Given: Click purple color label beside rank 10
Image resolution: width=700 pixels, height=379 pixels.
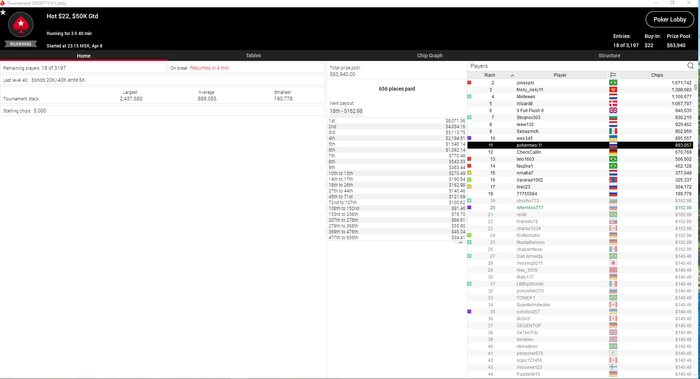Looking at the screenshot, I should tap(469, 138).
